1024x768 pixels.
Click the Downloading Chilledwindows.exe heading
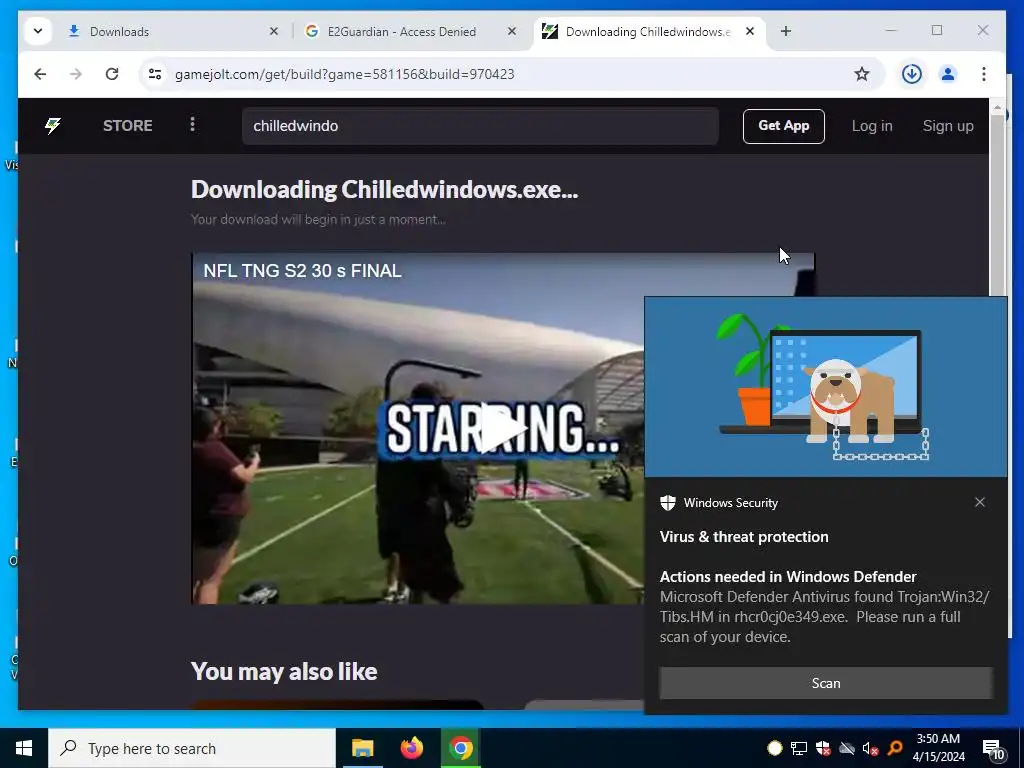(x=384, y=189)
